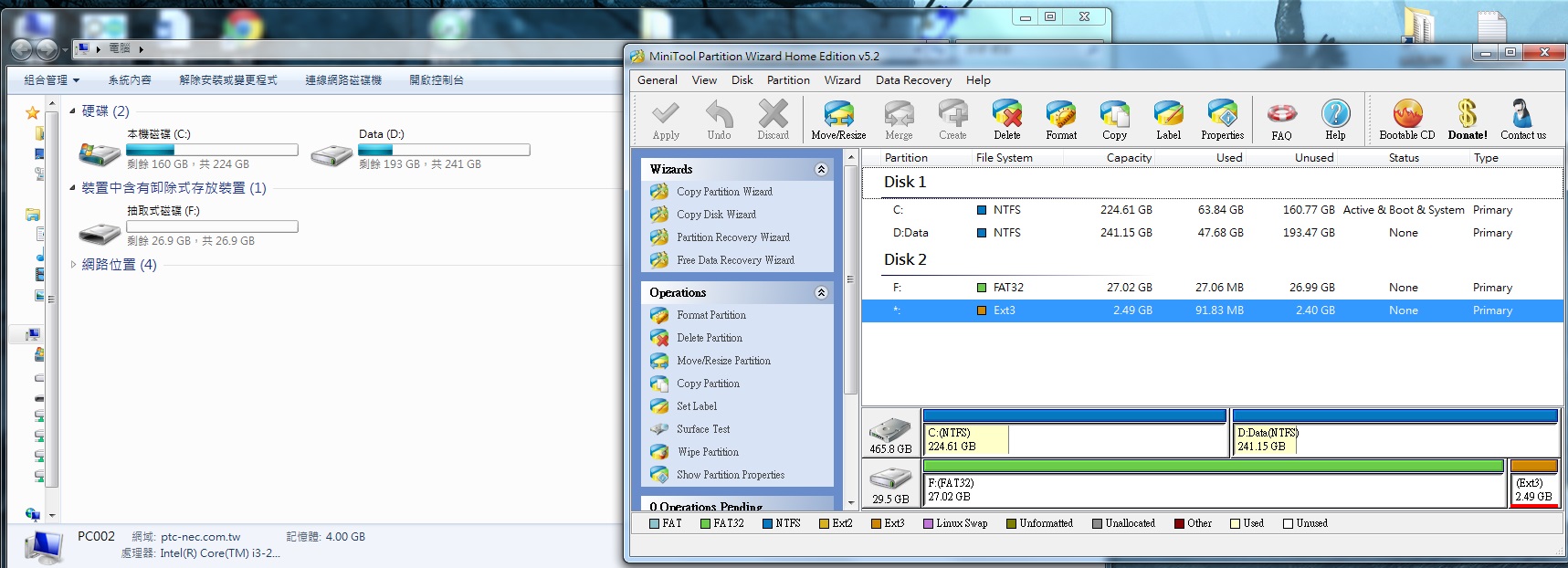The height and width of the screenshot is (568, 1568).
Task: Collapse the 硬碟 (2) group in Explorer
Action: (x=73, y=111)
